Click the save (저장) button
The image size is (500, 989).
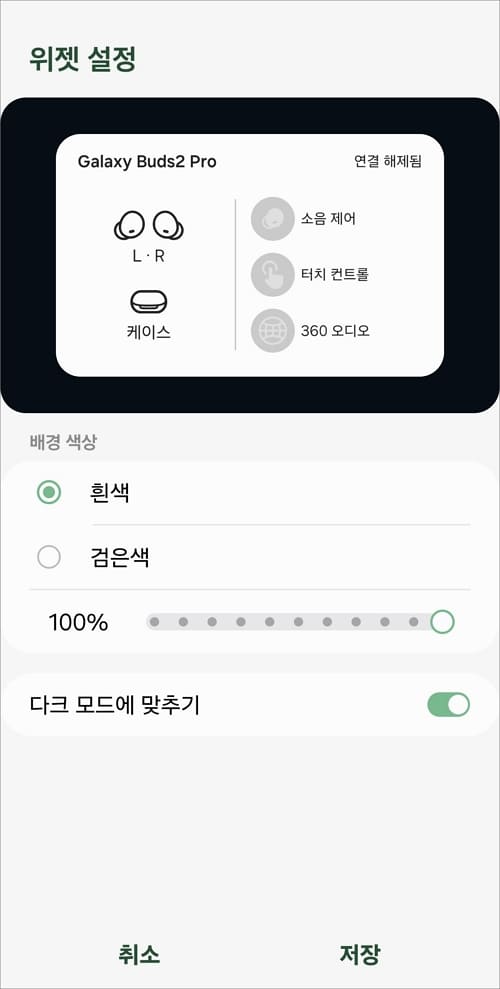click(x=360, y=954)
